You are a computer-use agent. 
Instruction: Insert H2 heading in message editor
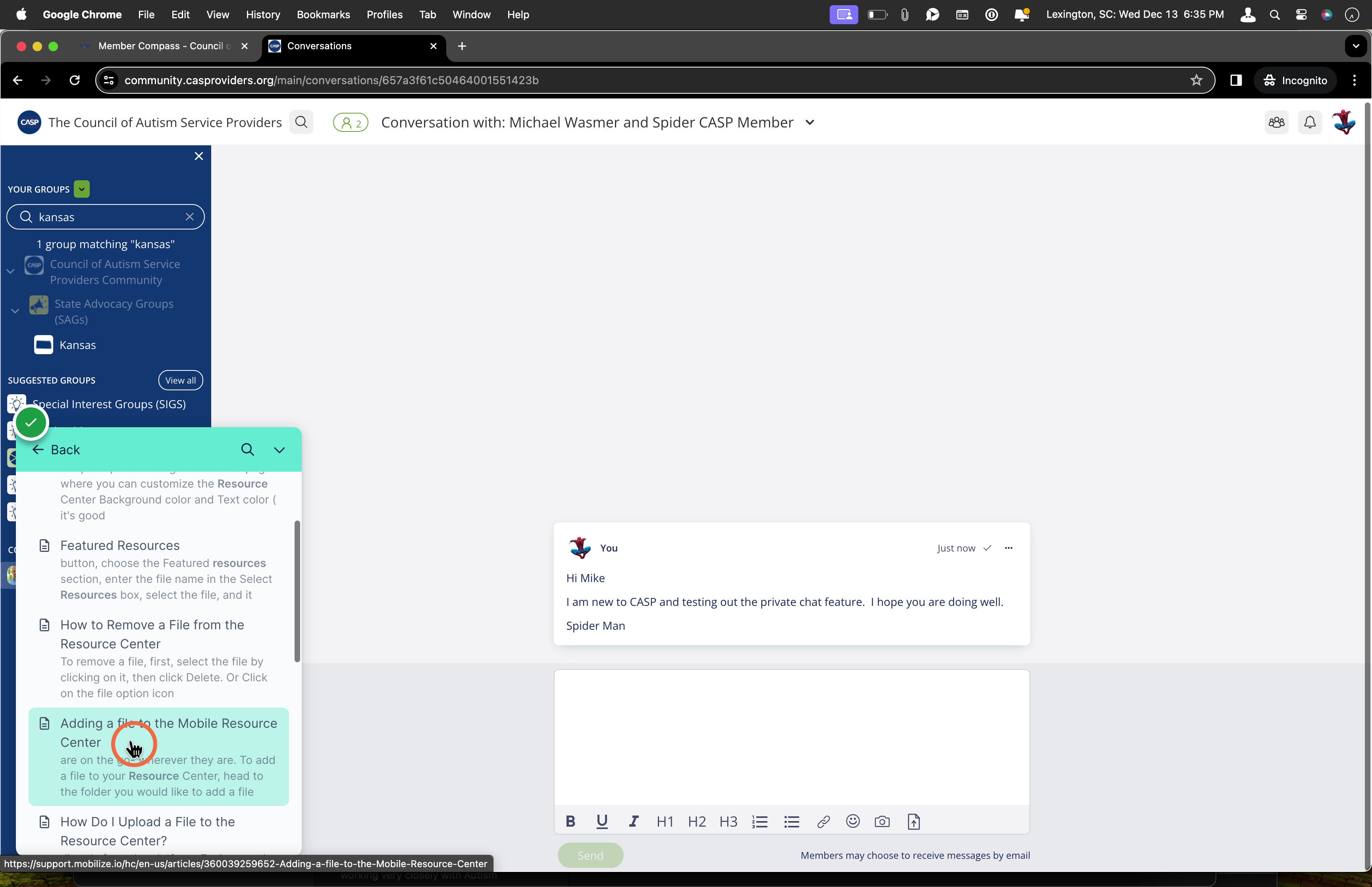tap(697, 821)
